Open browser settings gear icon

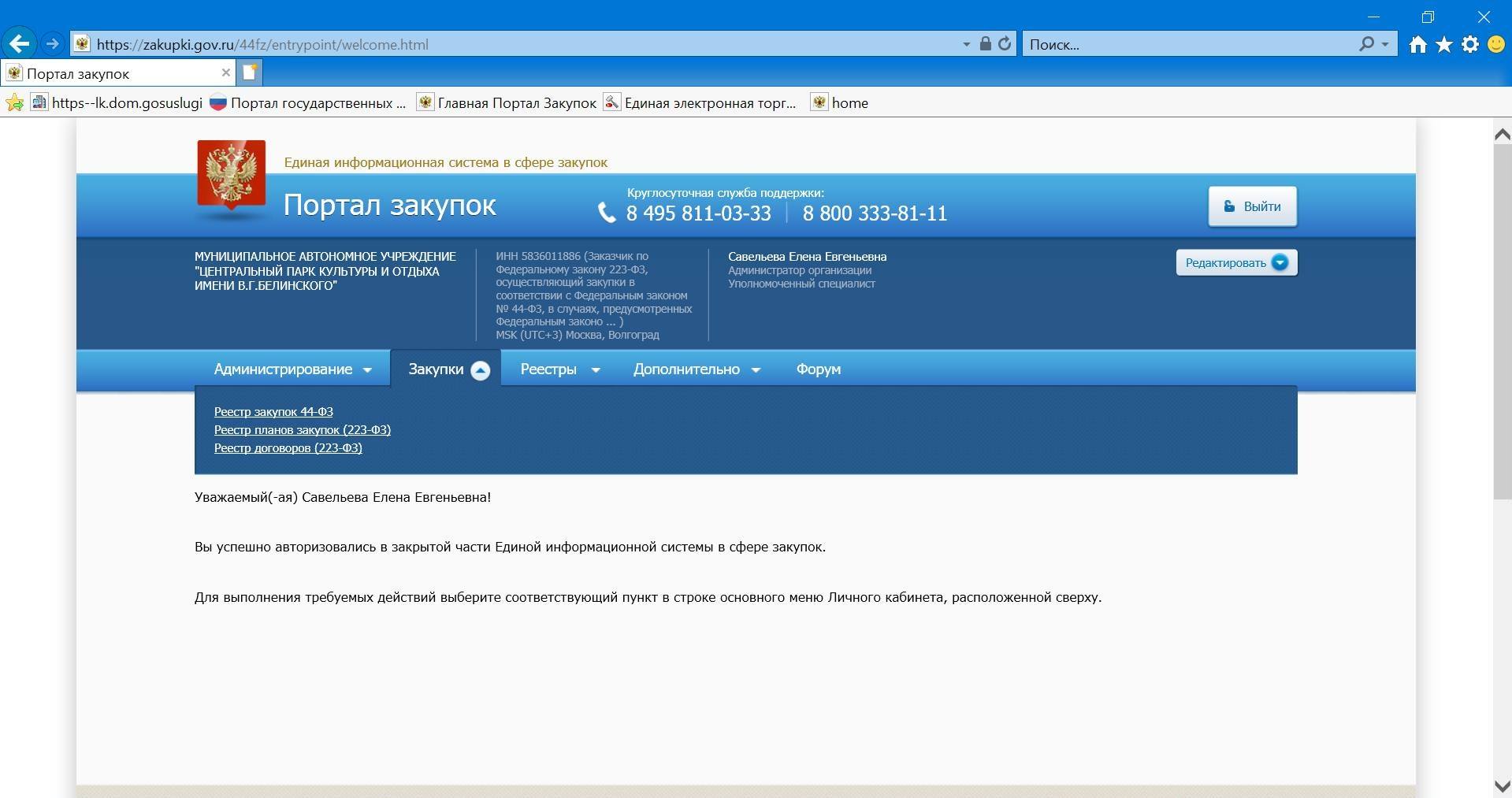click(1469, 45)
